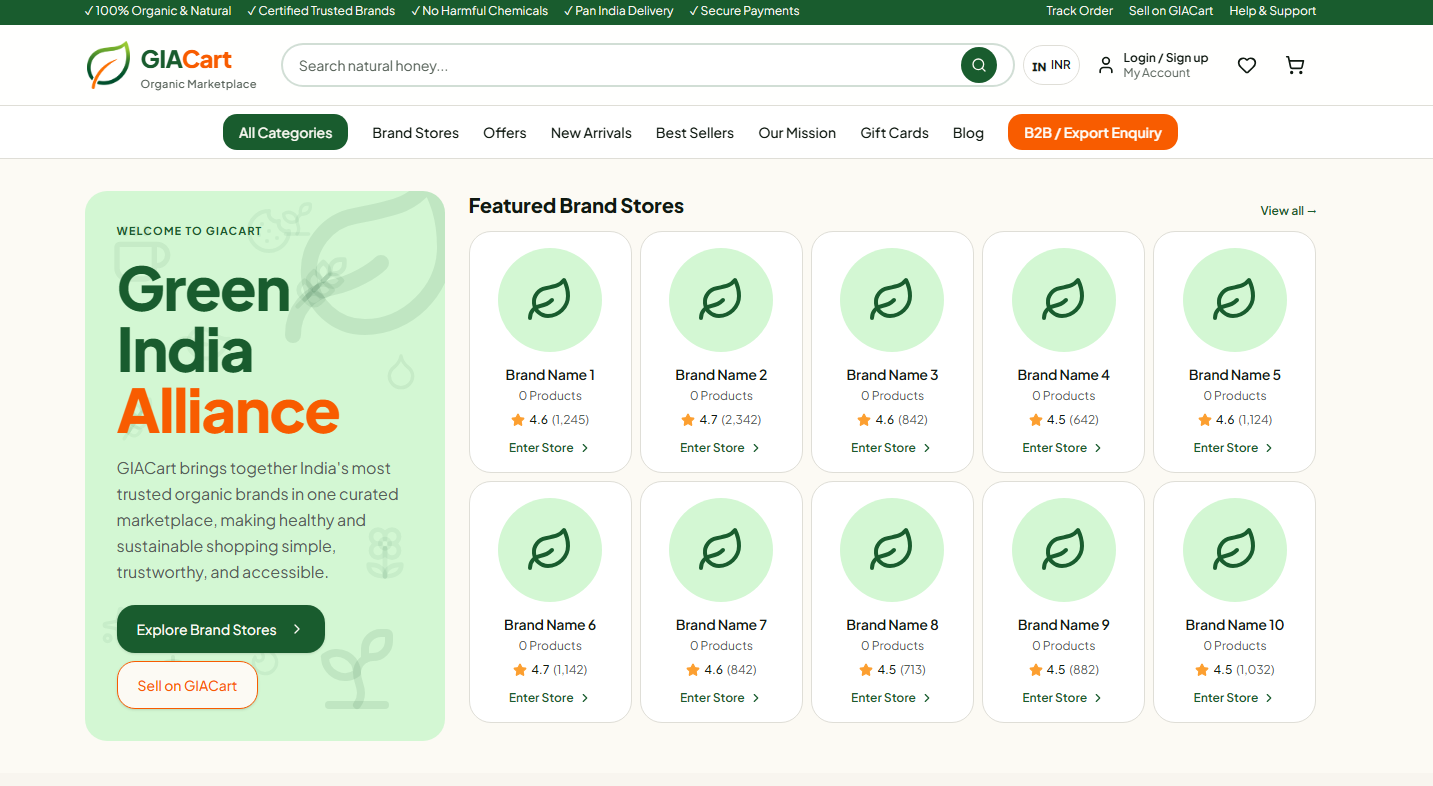Viewport: 1433px width, 786px height.
Task: Enter Store for Brand Name 4
Action: (1062, 448)
